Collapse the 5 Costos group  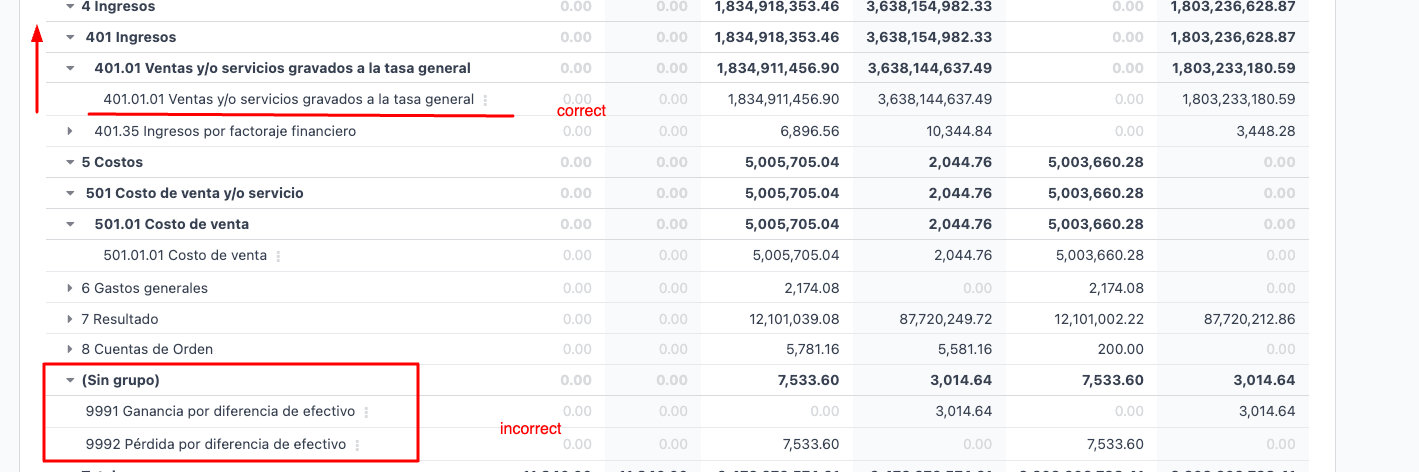click(70, 162)
